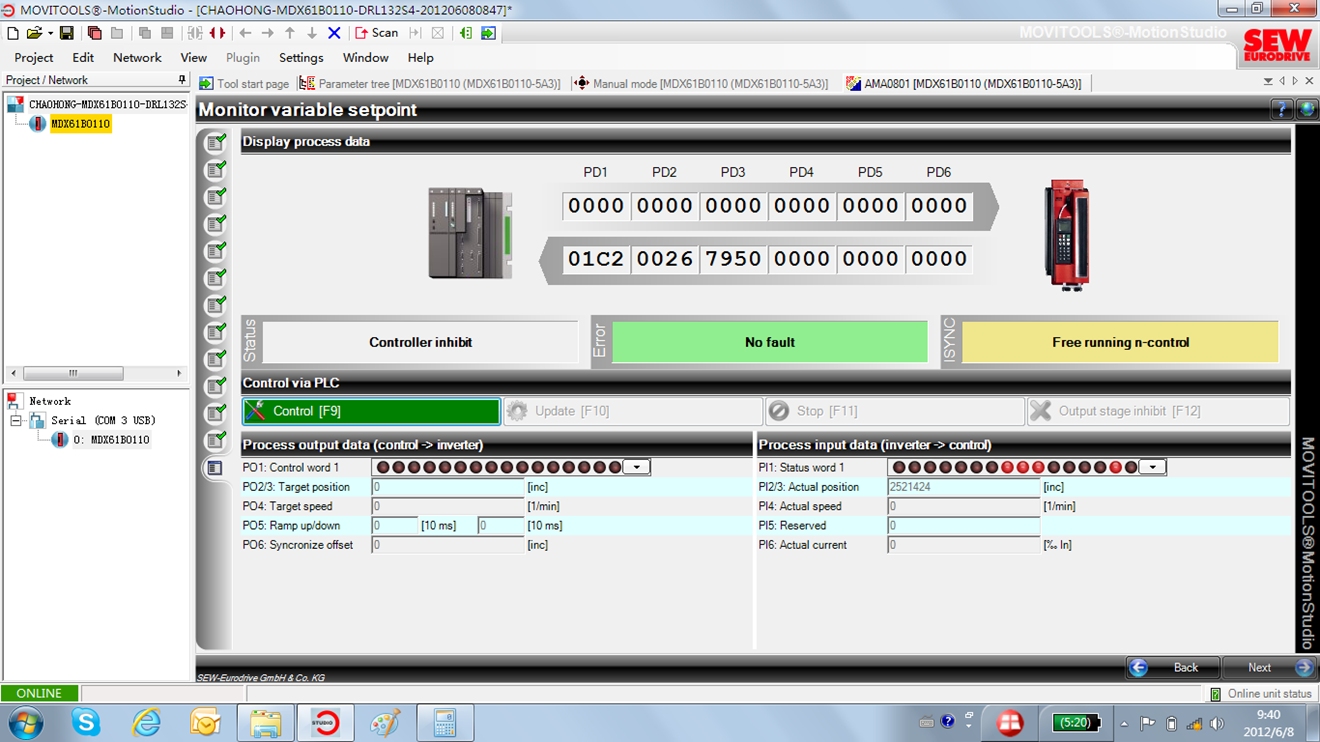
Task: Click the topmost checked wizard step icon
Action: [215, 143]
